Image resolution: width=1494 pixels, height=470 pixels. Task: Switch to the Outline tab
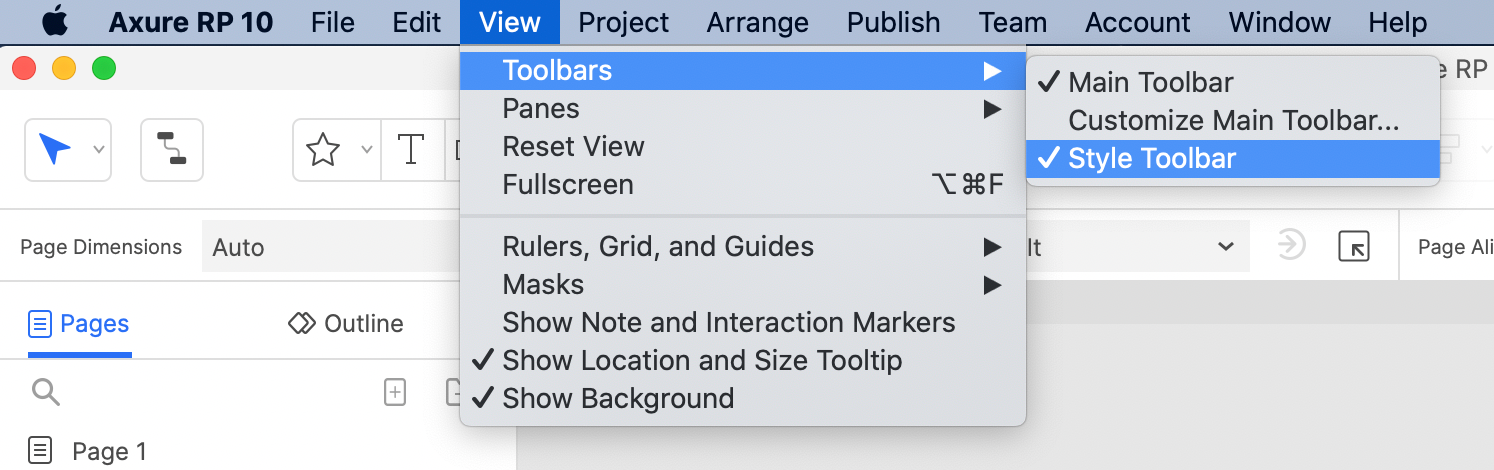tap(346, 323)
